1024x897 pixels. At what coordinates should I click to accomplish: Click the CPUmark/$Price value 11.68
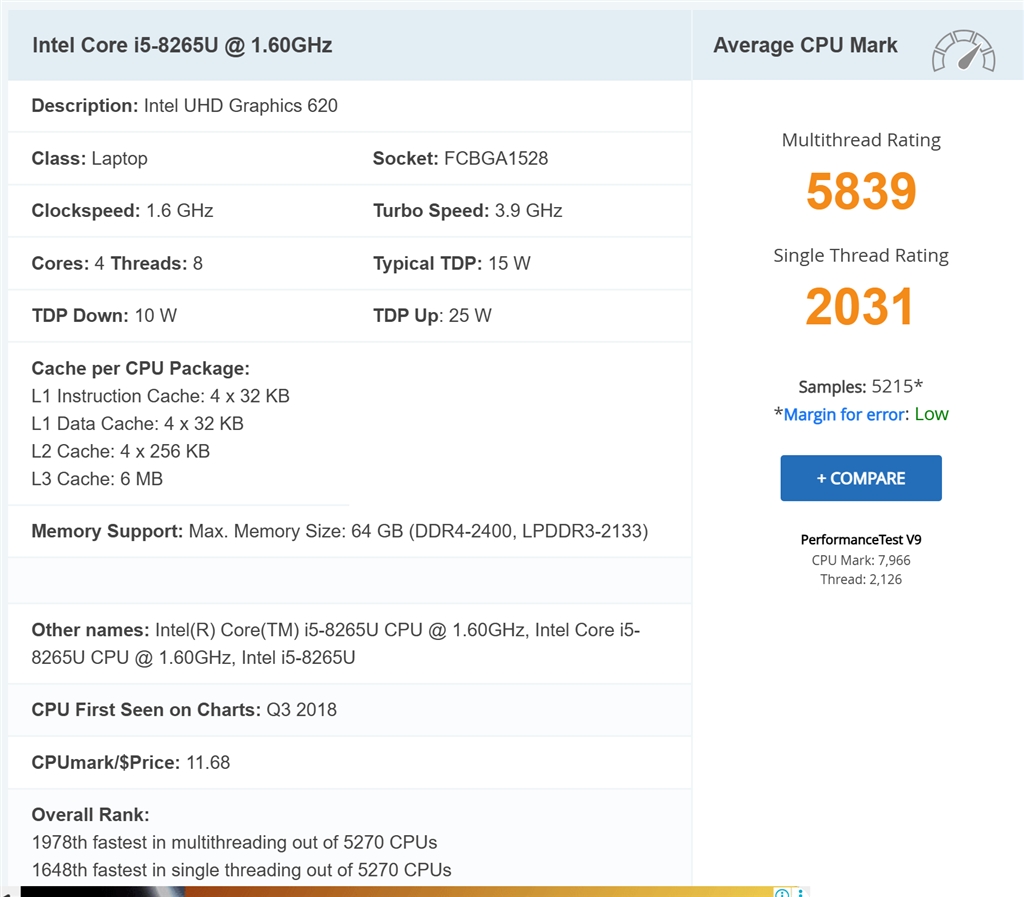pos(208,762)
